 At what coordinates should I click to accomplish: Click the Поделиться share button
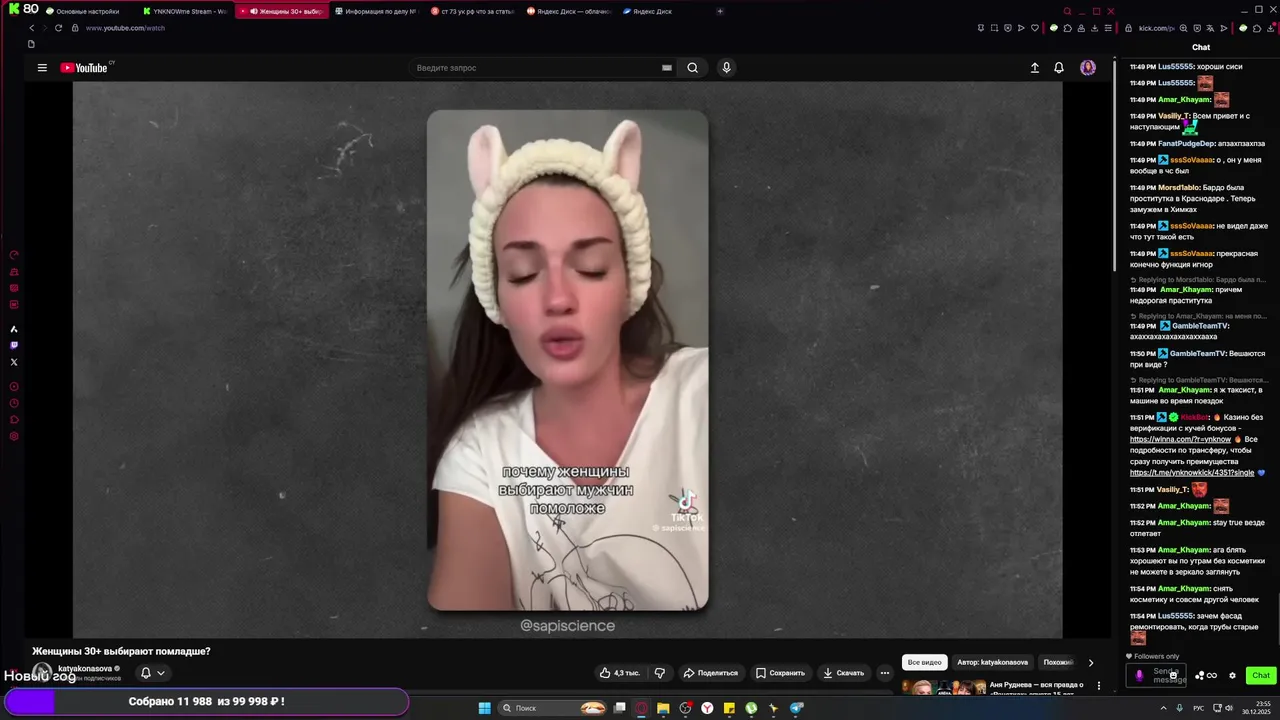tap(711, 673)
